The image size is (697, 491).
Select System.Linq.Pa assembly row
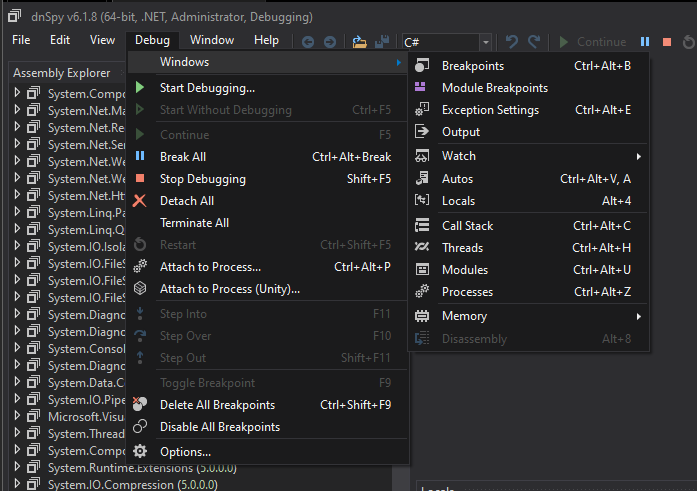pos(86,213)
